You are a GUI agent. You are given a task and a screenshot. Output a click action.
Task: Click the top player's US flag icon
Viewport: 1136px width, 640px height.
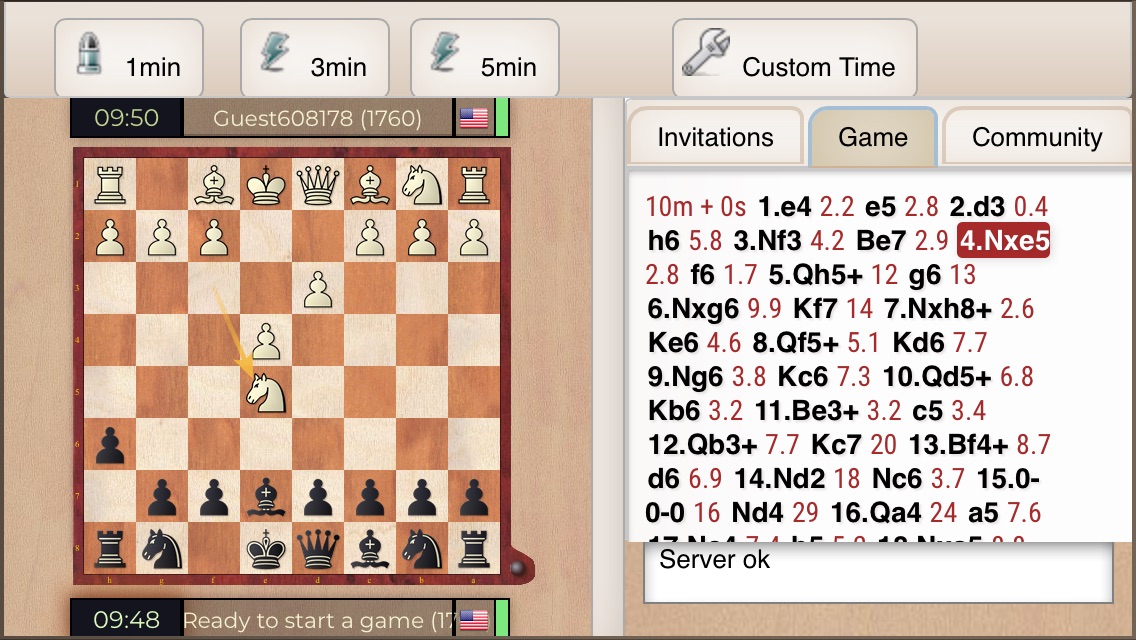point(474,118)
